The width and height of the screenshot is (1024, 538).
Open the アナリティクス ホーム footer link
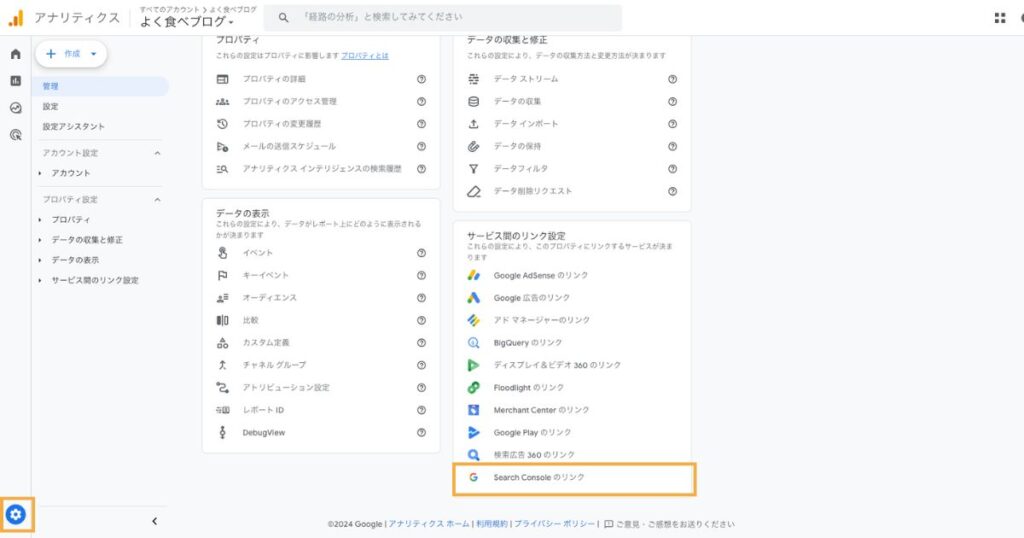click(429, 524)
